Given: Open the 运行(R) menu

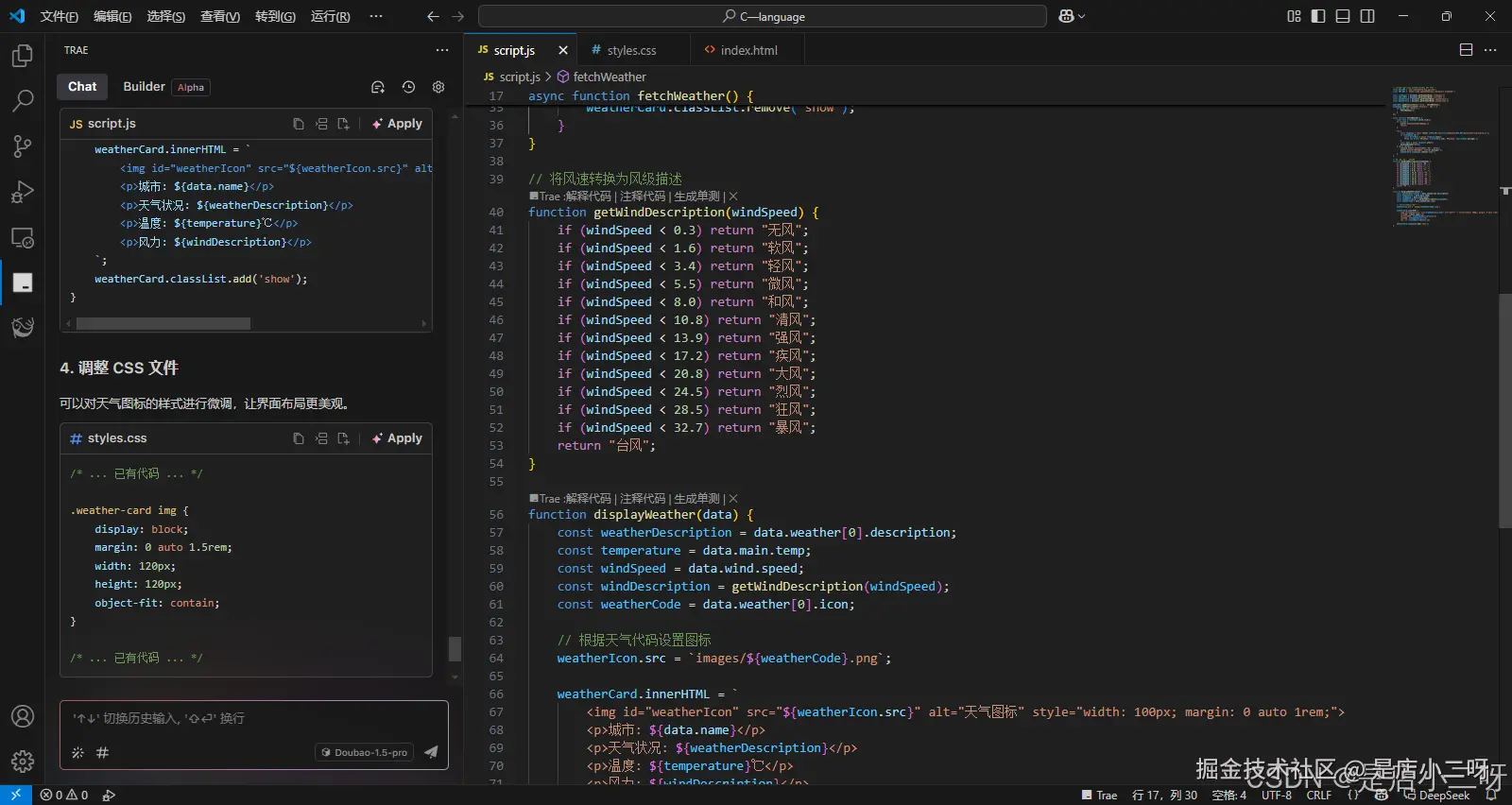Looking at the screenshot, I should 330,16.
